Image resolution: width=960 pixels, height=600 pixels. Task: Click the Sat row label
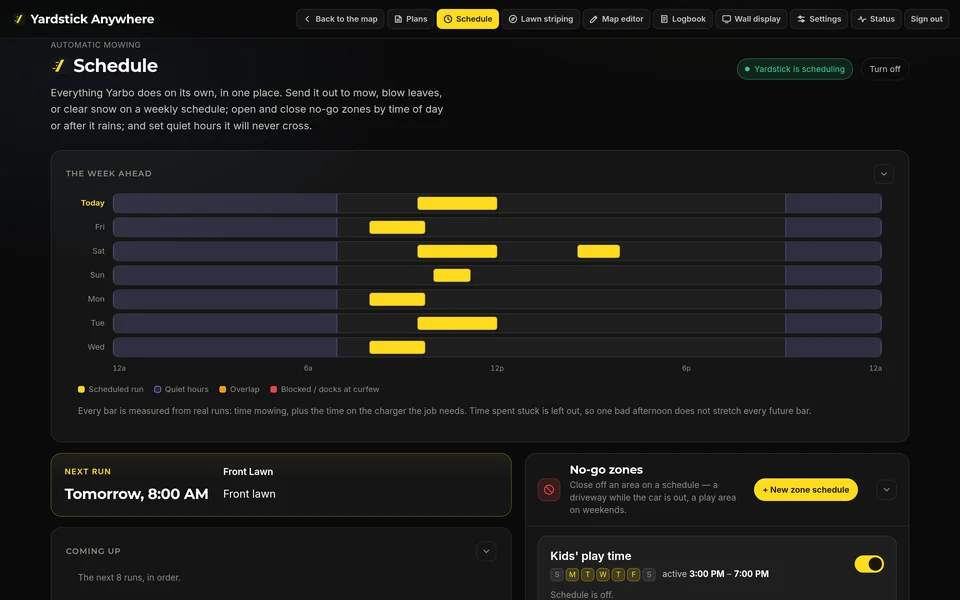click(99, 251)
